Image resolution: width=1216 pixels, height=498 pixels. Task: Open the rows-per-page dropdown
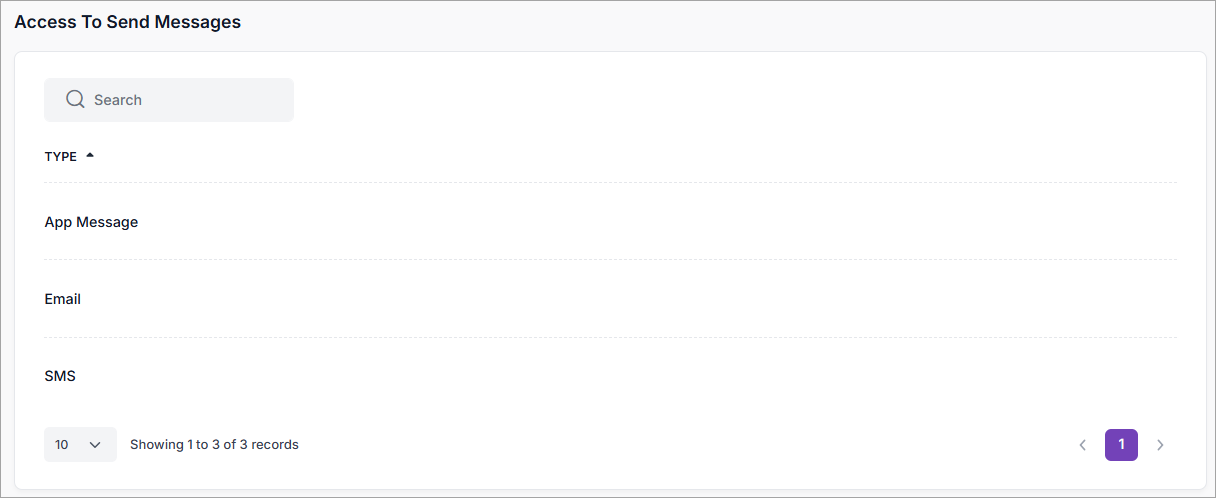click(x=80, y=445)
